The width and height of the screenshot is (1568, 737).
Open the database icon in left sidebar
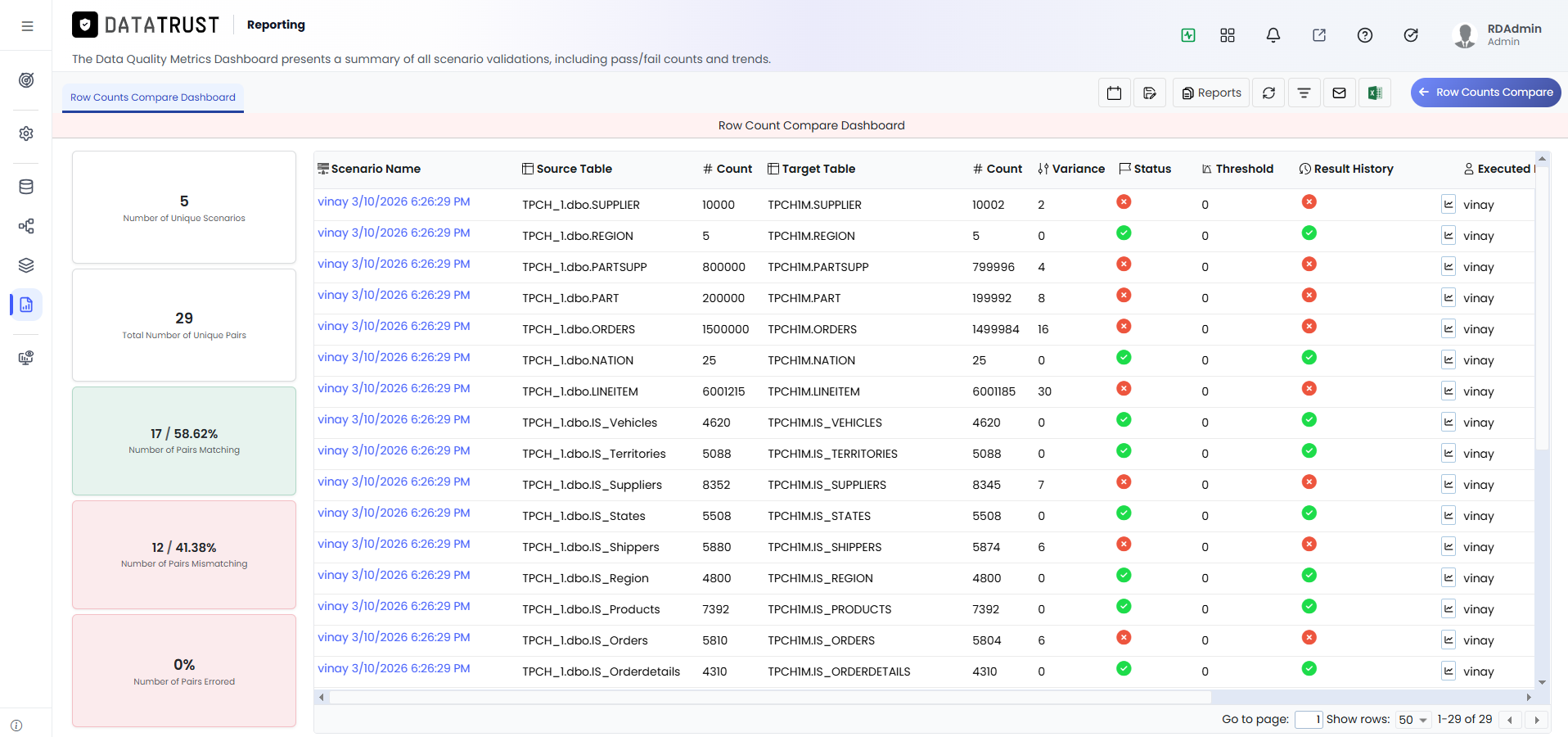(x=26, y=187)
